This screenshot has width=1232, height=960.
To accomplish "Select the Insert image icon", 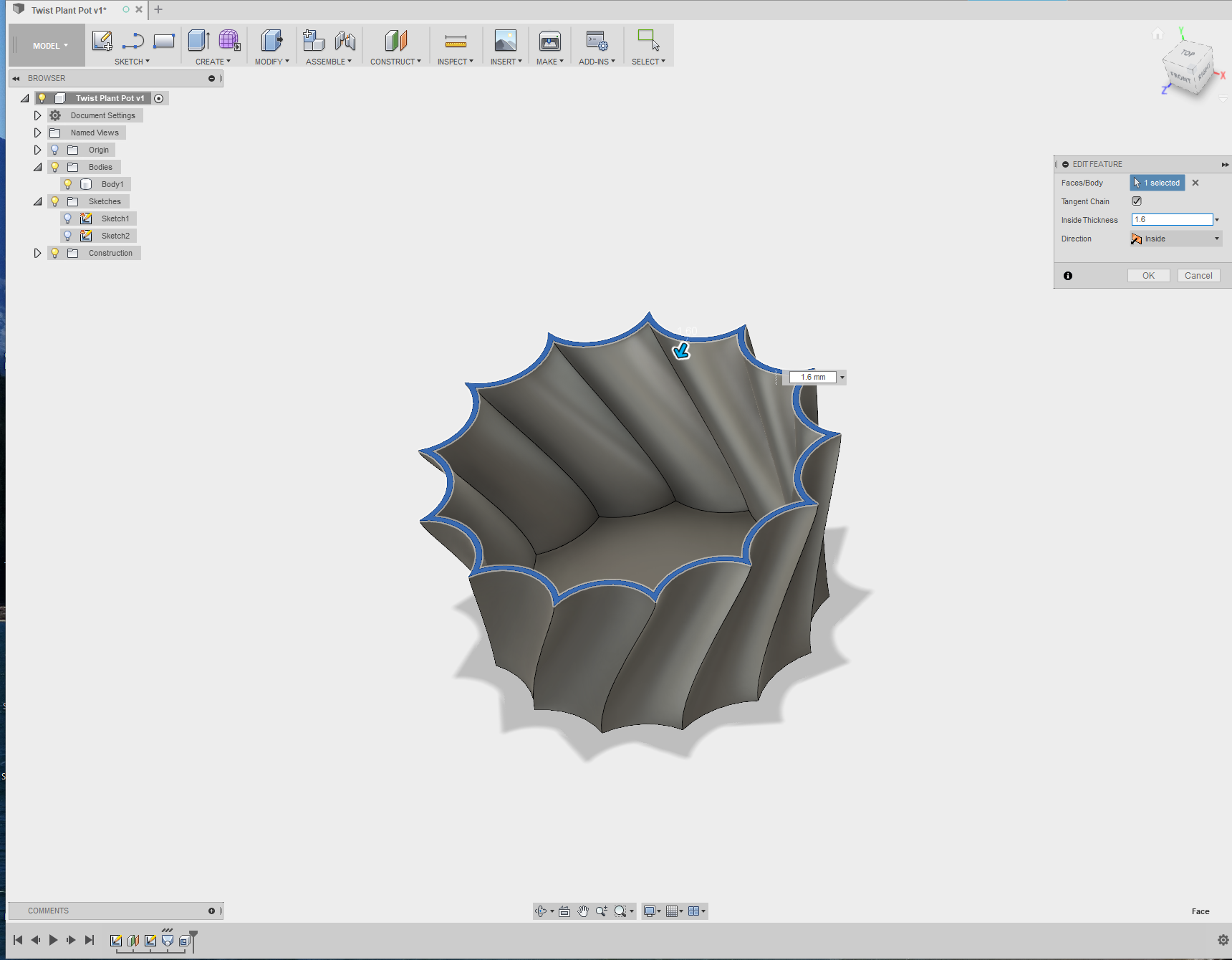I will click(506, 41).
